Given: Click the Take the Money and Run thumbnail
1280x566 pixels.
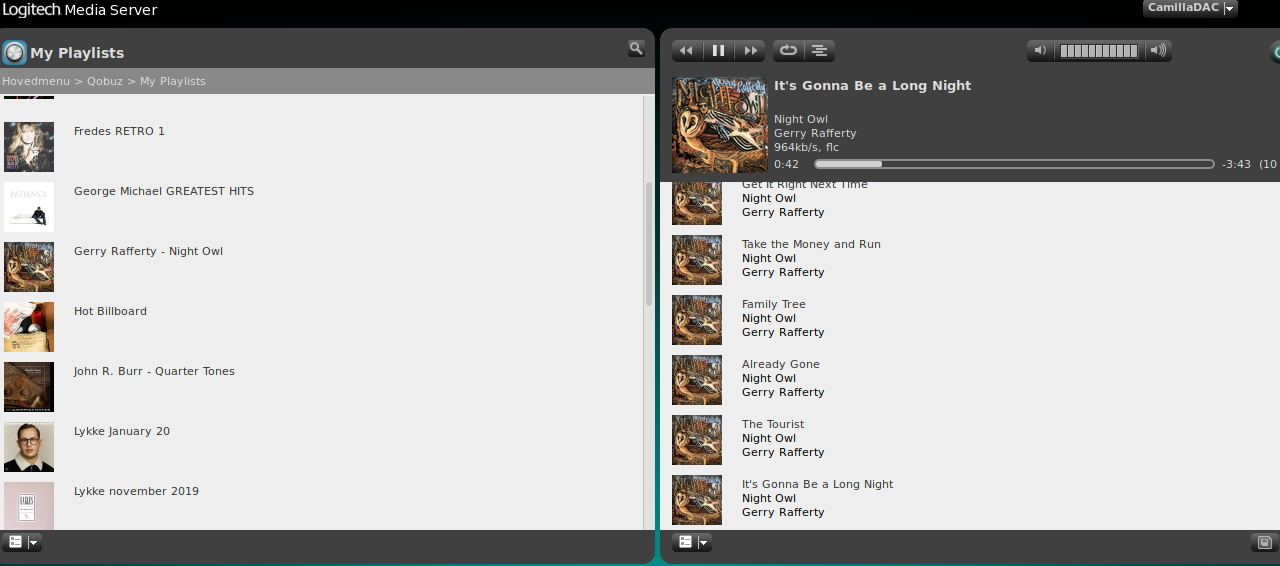Looking at the screenshot, I should [x=697, y=260].
